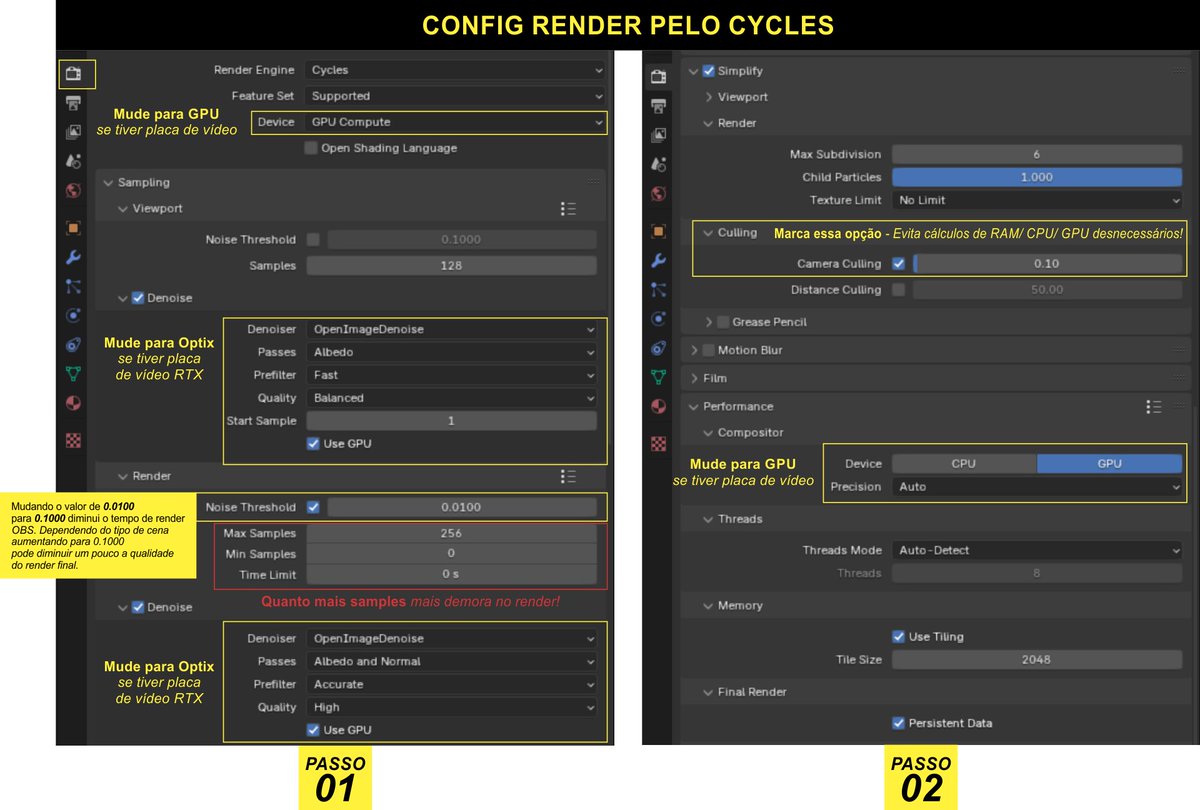Open the Texture properties checkered icon
Image resolution: width=1200 pixels, height=810 pixels.
point(73,438)
